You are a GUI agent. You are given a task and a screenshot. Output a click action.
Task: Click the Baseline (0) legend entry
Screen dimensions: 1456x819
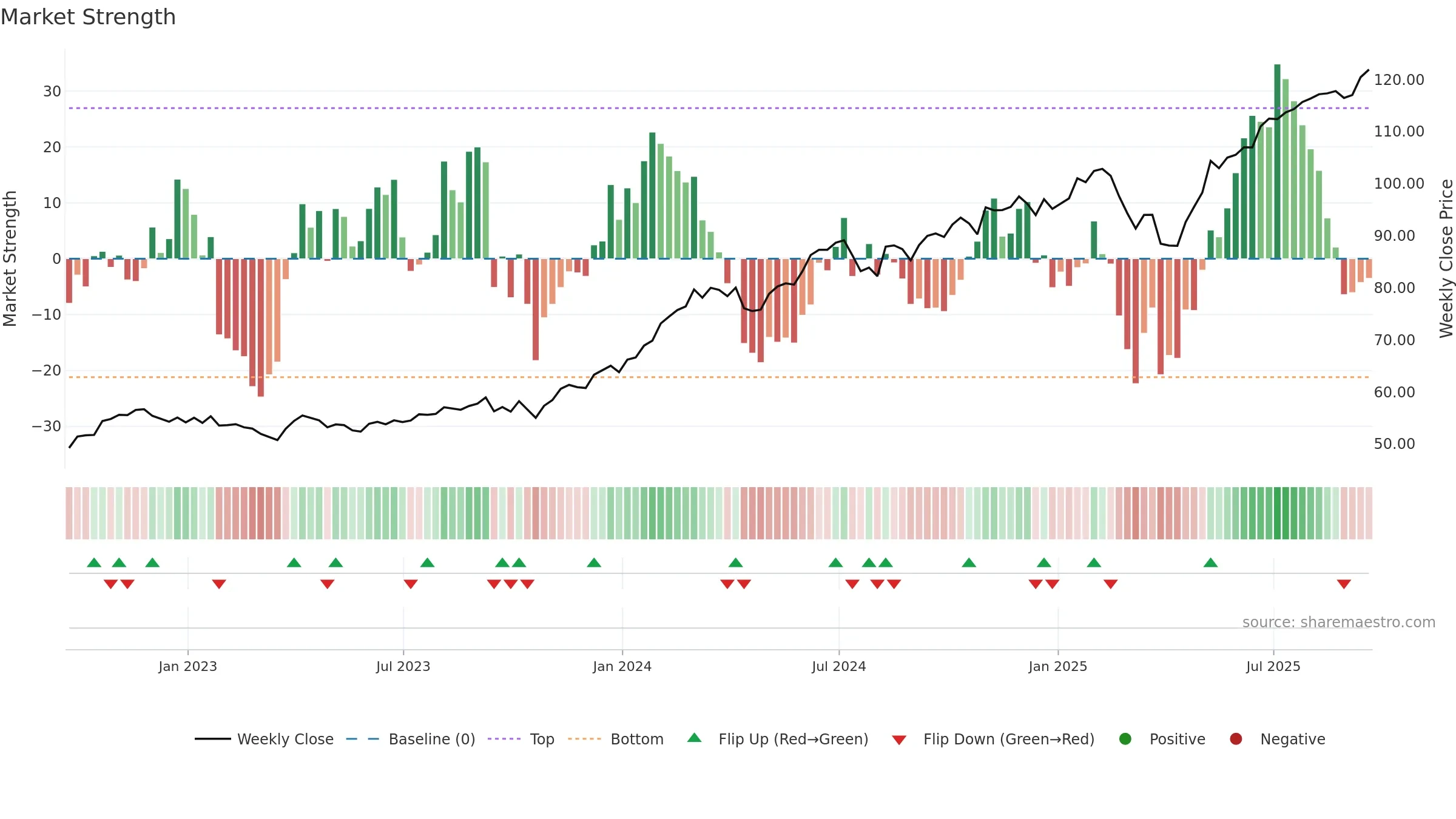411,739
